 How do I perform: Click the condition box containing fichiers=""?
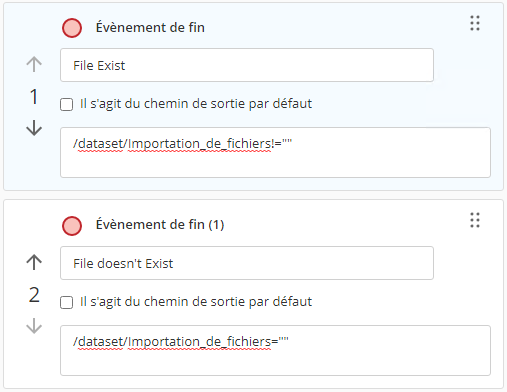pos(275,350)
